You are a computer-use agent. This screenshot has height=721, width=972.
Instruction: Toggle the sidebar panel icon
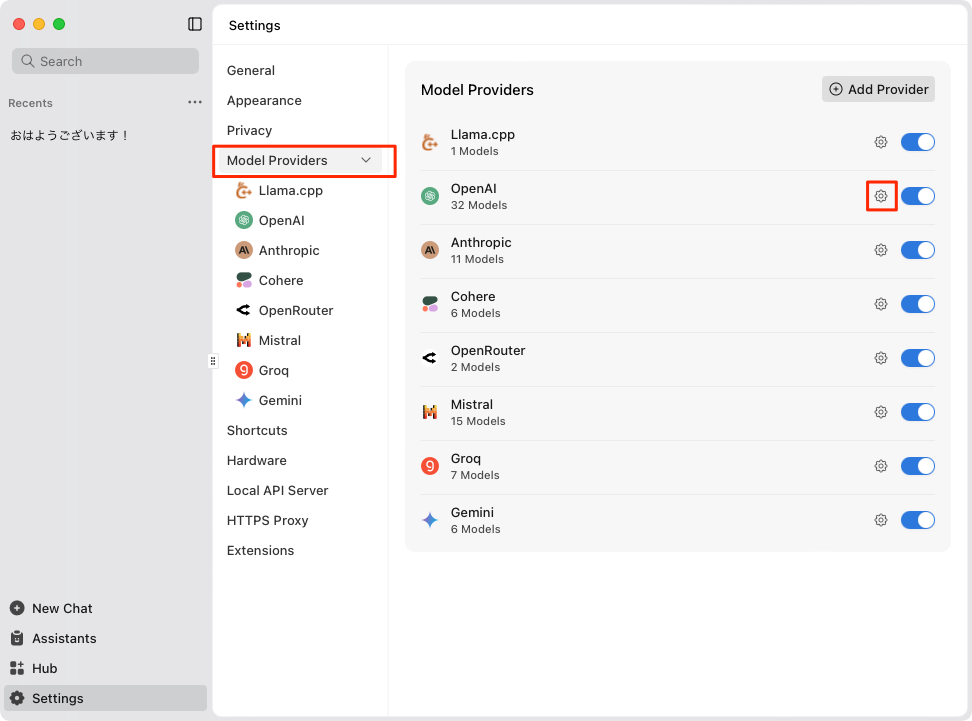click(x=195, y=24)
